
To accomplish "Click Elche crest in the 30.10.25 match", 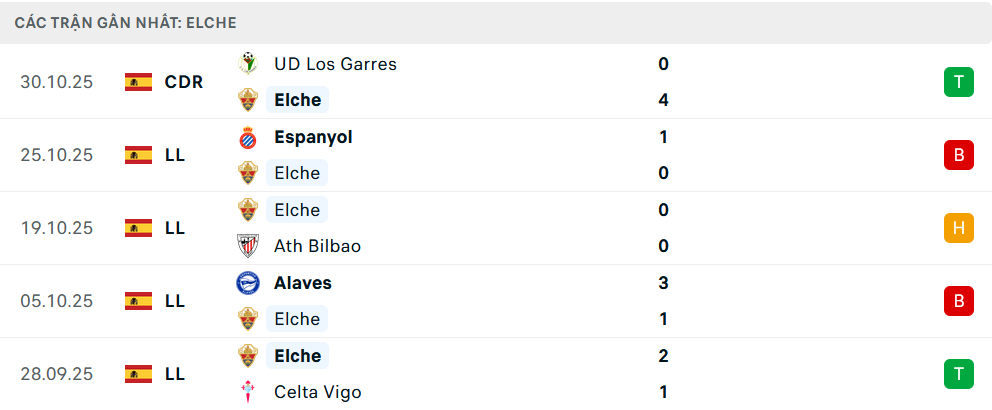I will pos(247,100).
